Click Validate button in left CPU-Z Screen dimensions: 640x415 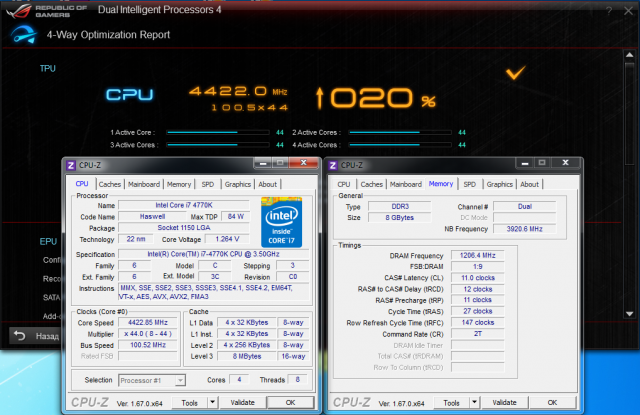pyautogui.click(x=242, y=402)
